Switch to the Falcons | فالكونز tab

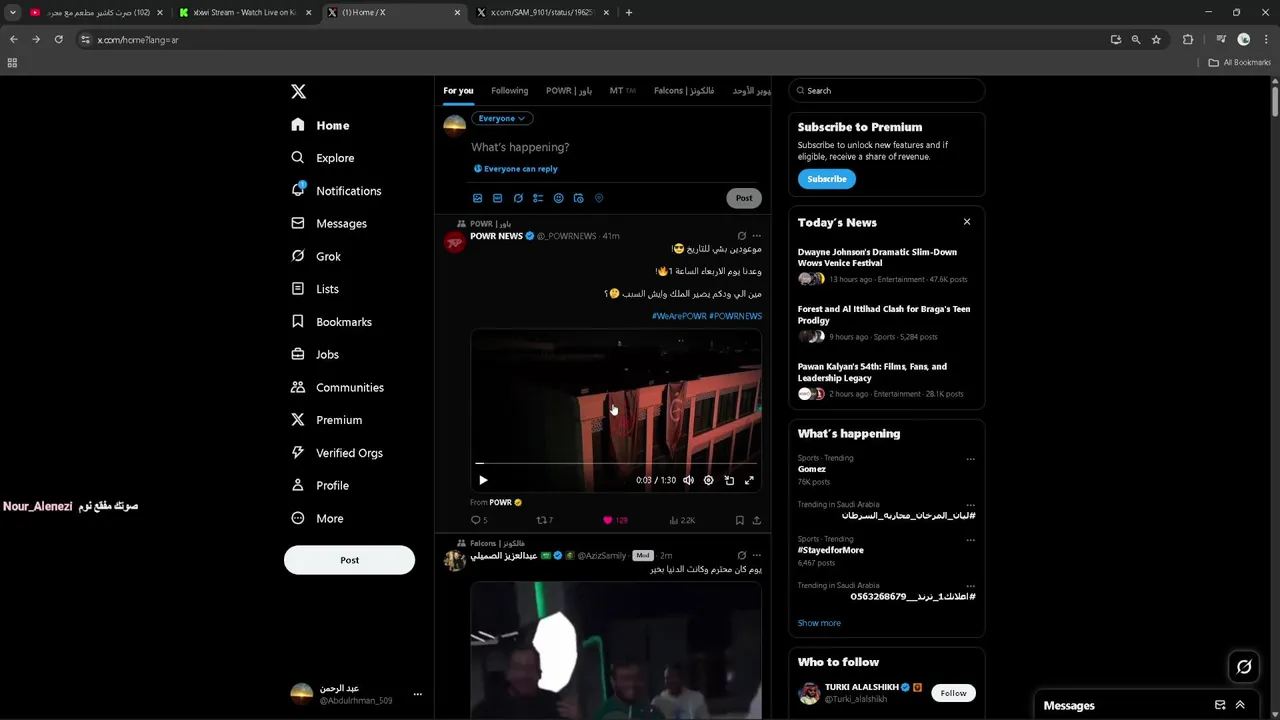684,91
